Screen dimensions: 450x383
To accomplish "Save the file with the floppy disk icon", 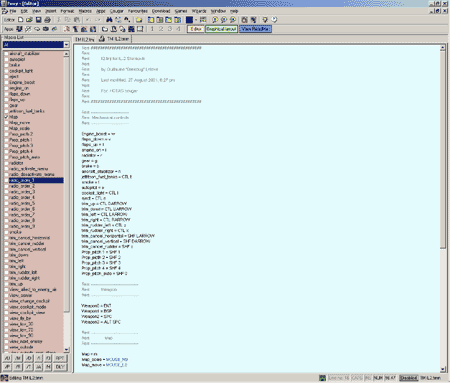I will 38,20.
